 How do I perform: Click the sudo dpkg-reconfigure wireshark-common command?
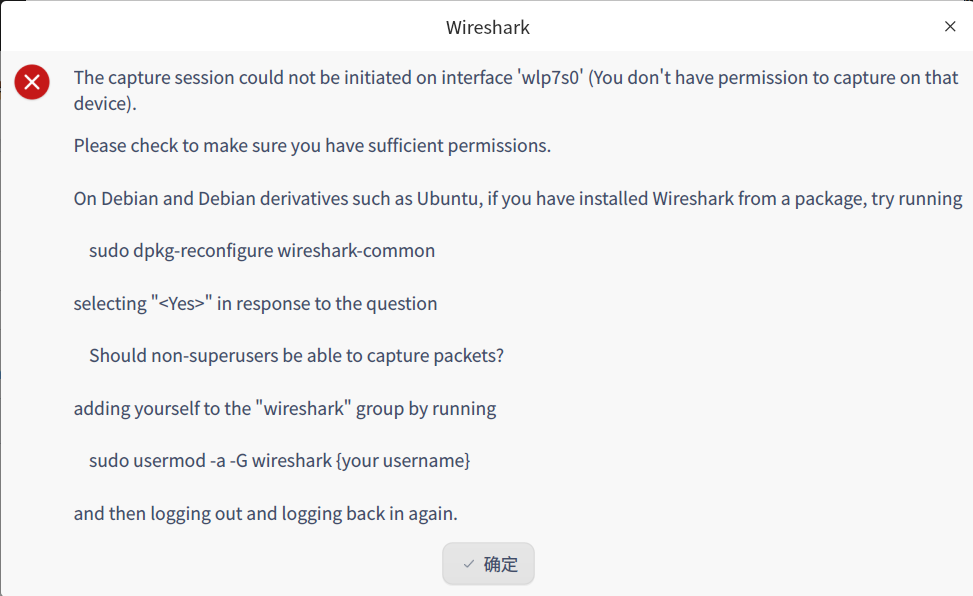tap(262, 251)
